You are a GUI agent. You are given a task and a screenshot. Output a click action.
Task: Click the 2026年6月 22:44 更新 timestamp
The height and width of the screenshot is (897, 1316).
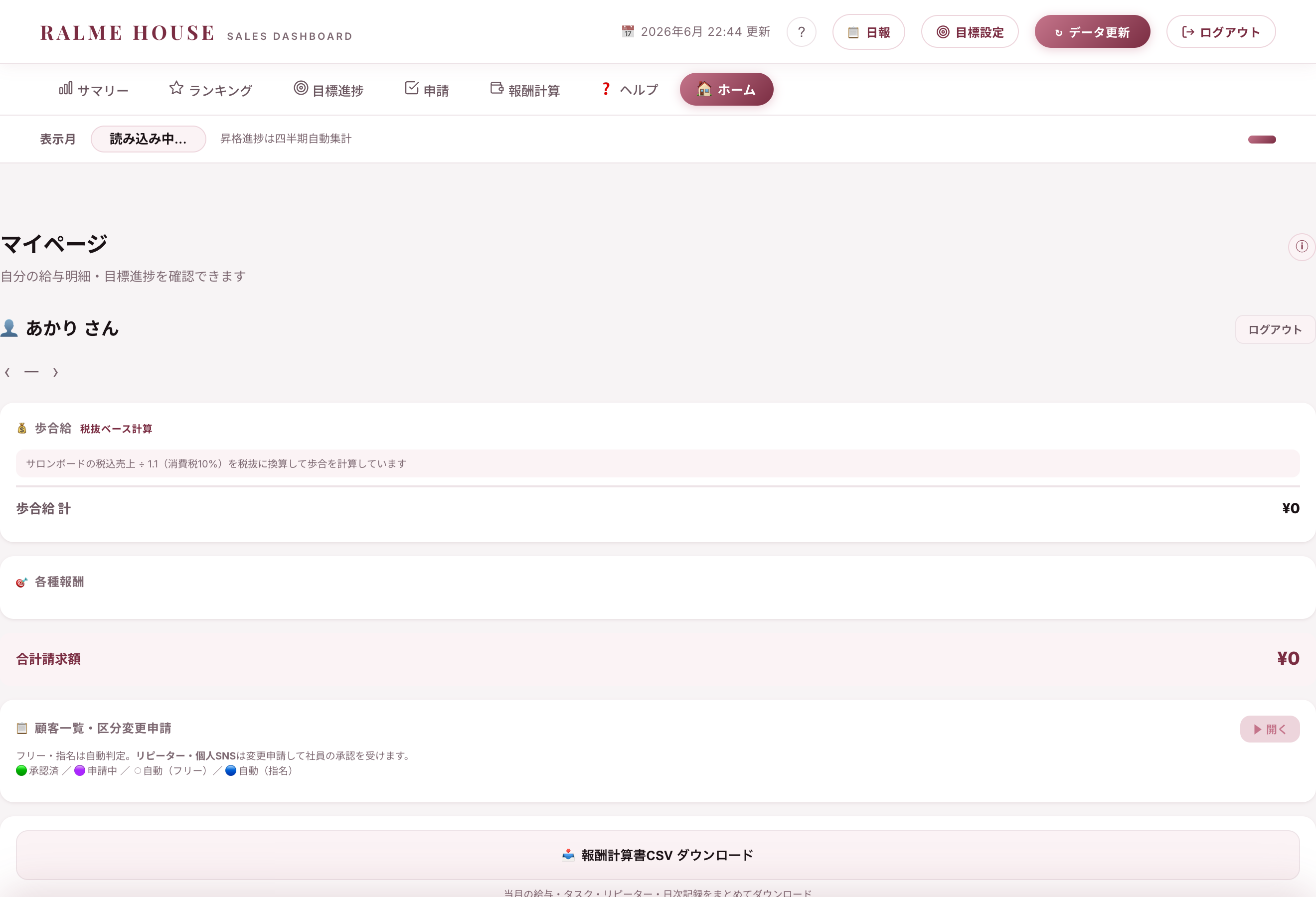pos(705,32)
